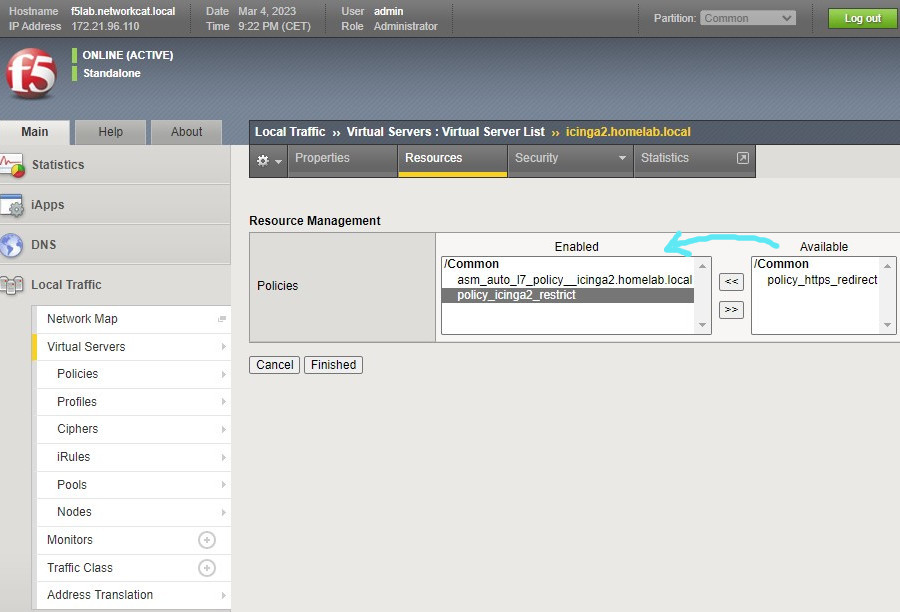Open Nodes menu item
The width and height of the screenshot is (900, 612).
coord(134,512)
